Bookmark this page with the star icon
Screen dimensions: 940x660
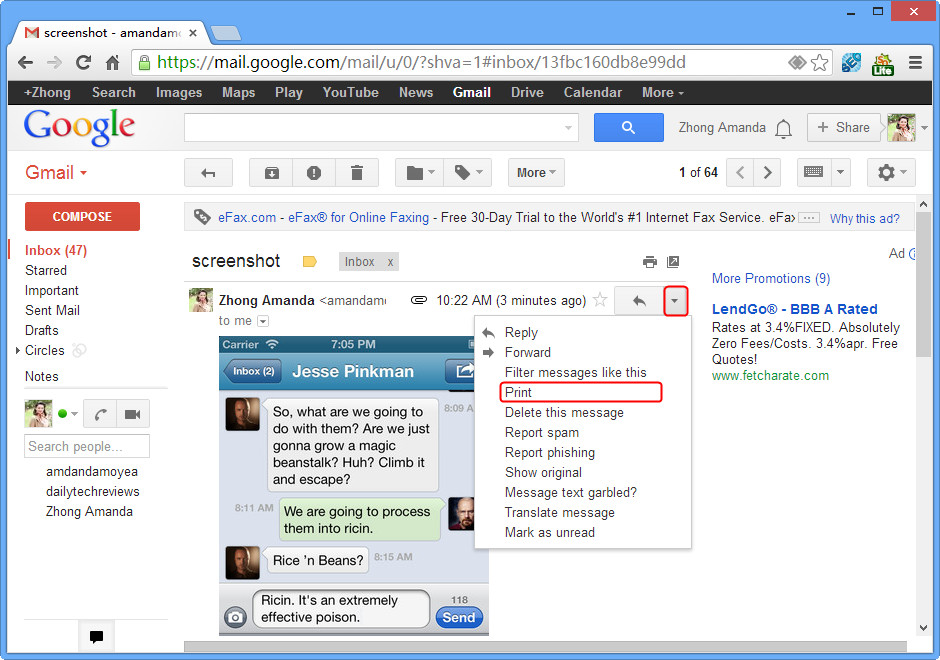[820, 62]
